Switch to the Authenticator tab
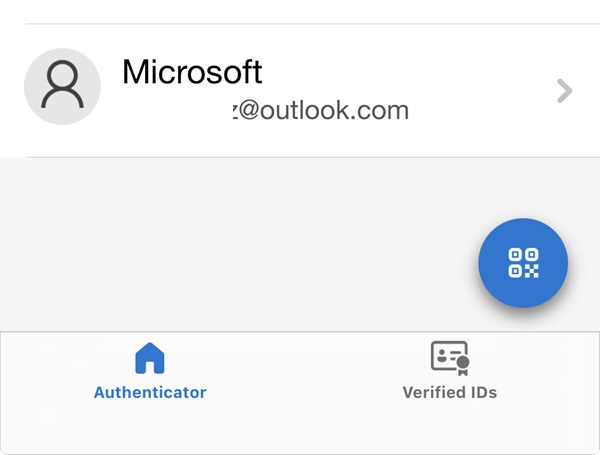The height and width of the screenshot is (455, 600). point(150,372)
